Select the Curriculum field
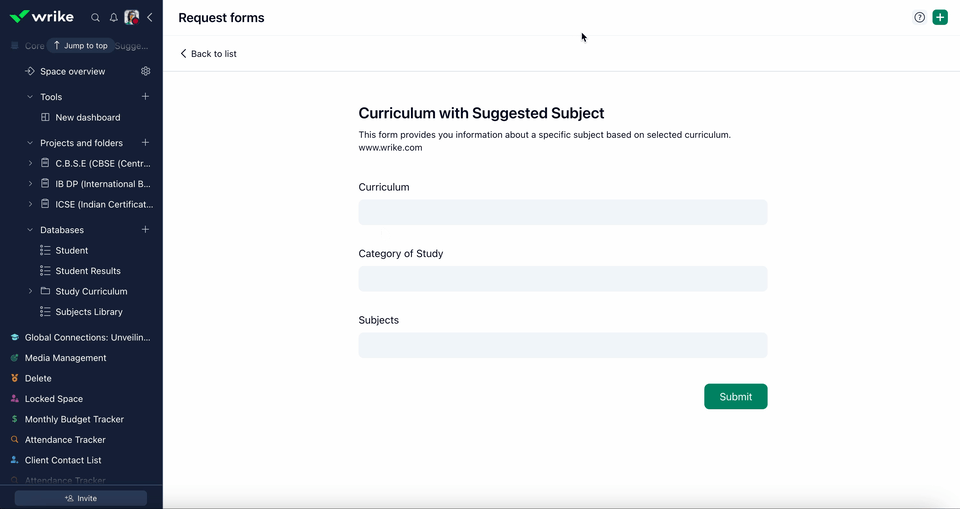This screenshot has height=509, width=960. tap(563, 212)
